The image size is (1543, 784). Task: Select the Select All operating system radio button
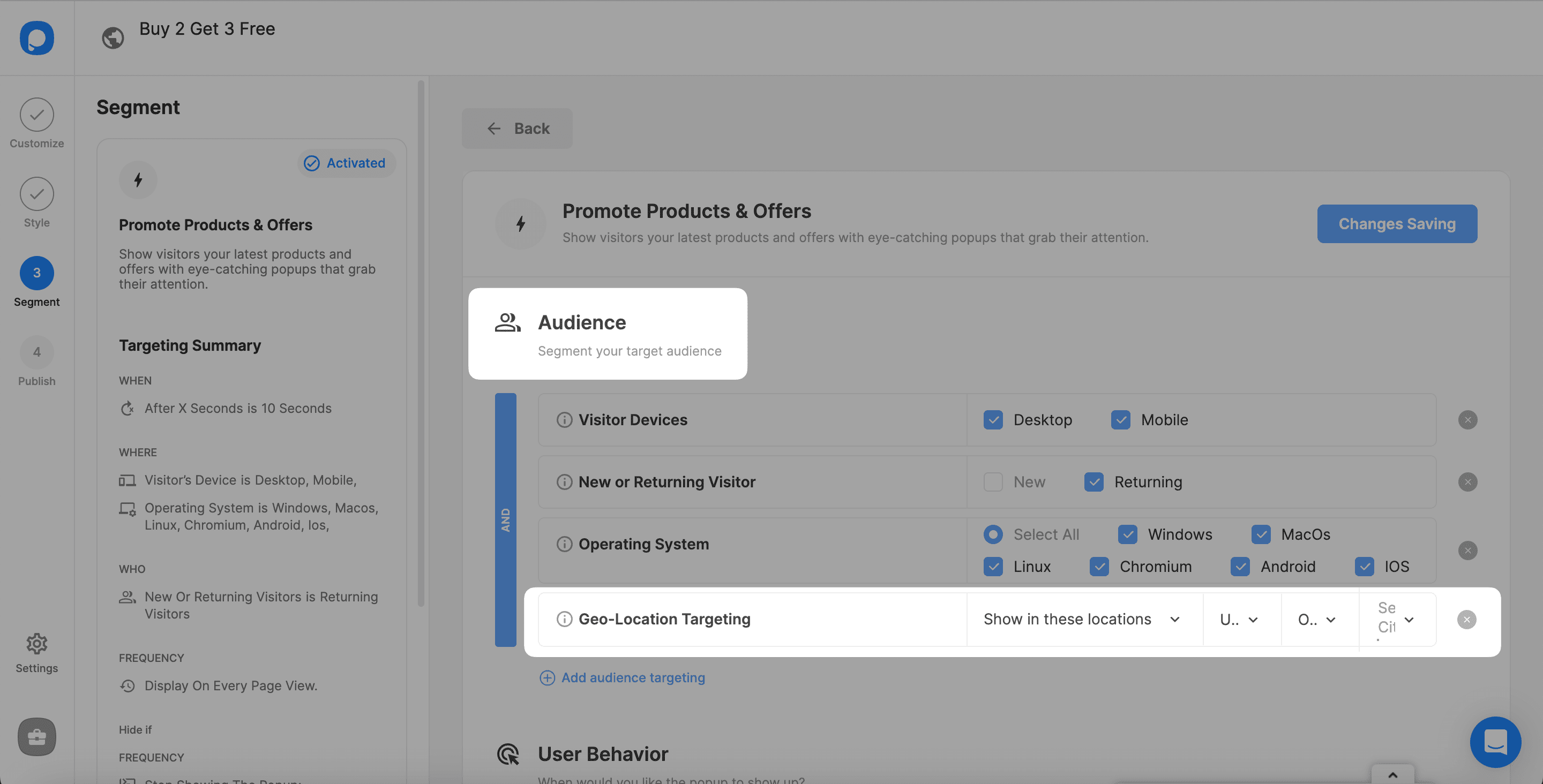992,534
